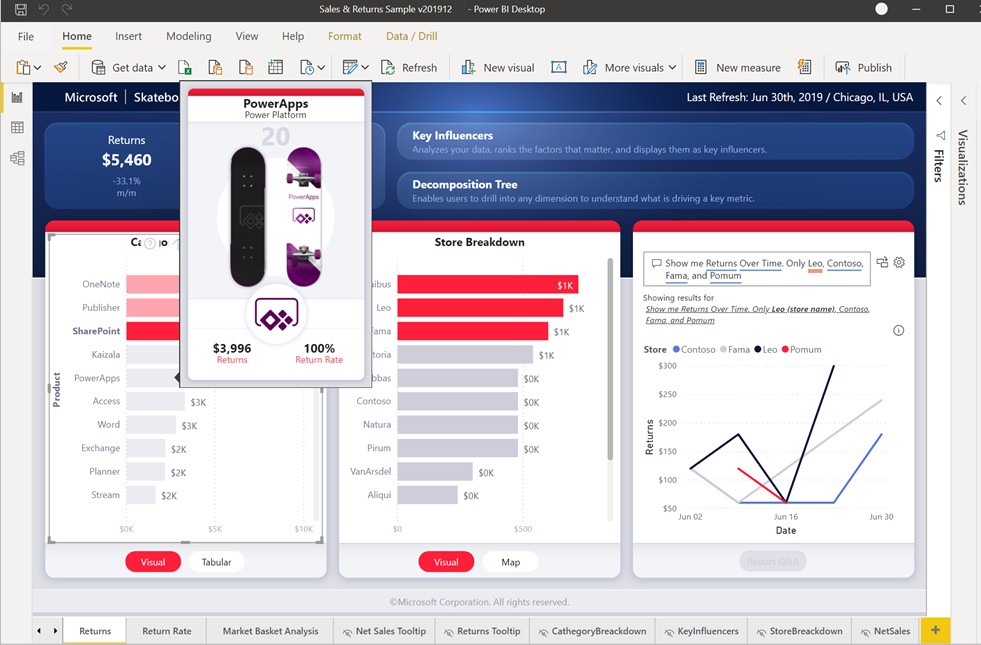The height and width of the screenshot is (645, 981).
Task: Click the Quick measure lightning icon
Action: [805, 67]
